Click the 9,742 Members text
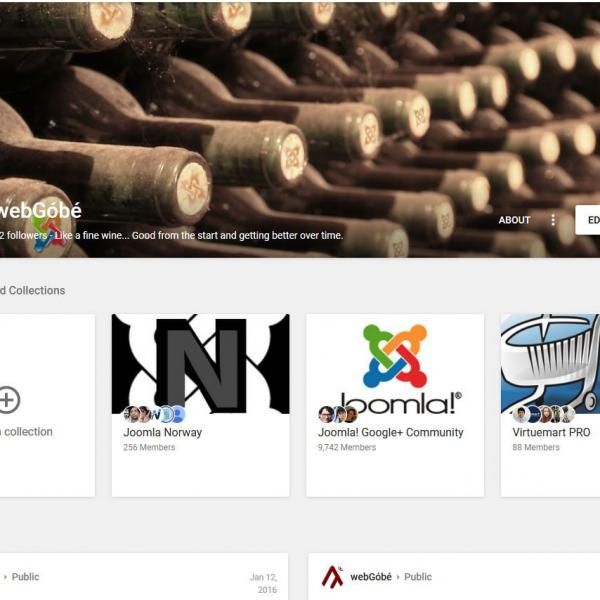Viewport: 600px width, 600px height. 347,447
